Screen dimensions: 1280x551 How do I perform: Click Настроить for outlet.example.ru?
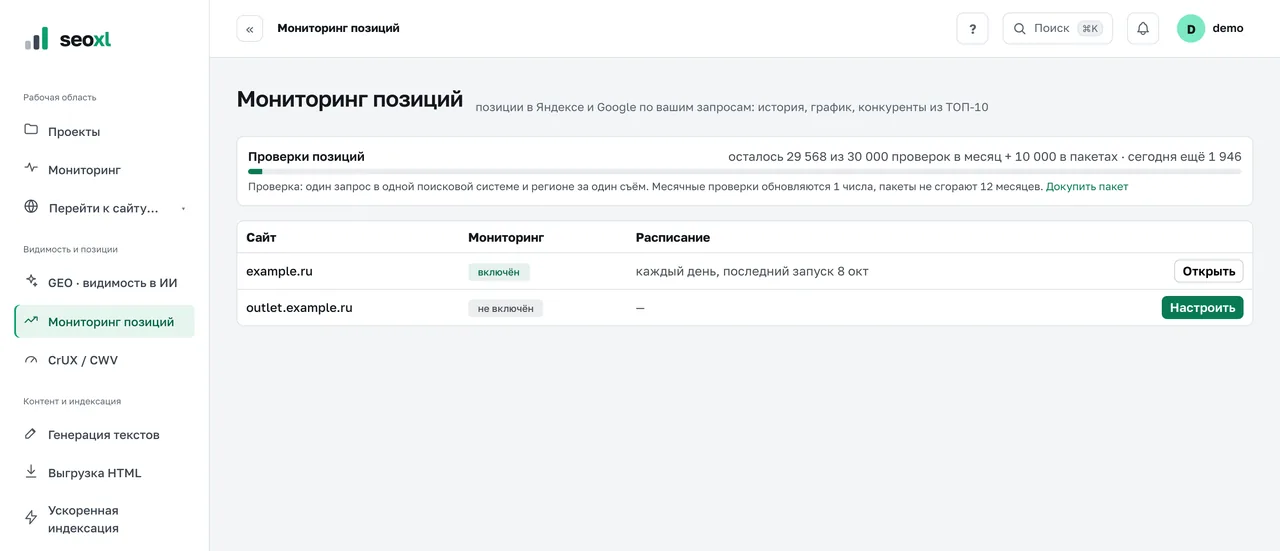tap(1202, 307)
